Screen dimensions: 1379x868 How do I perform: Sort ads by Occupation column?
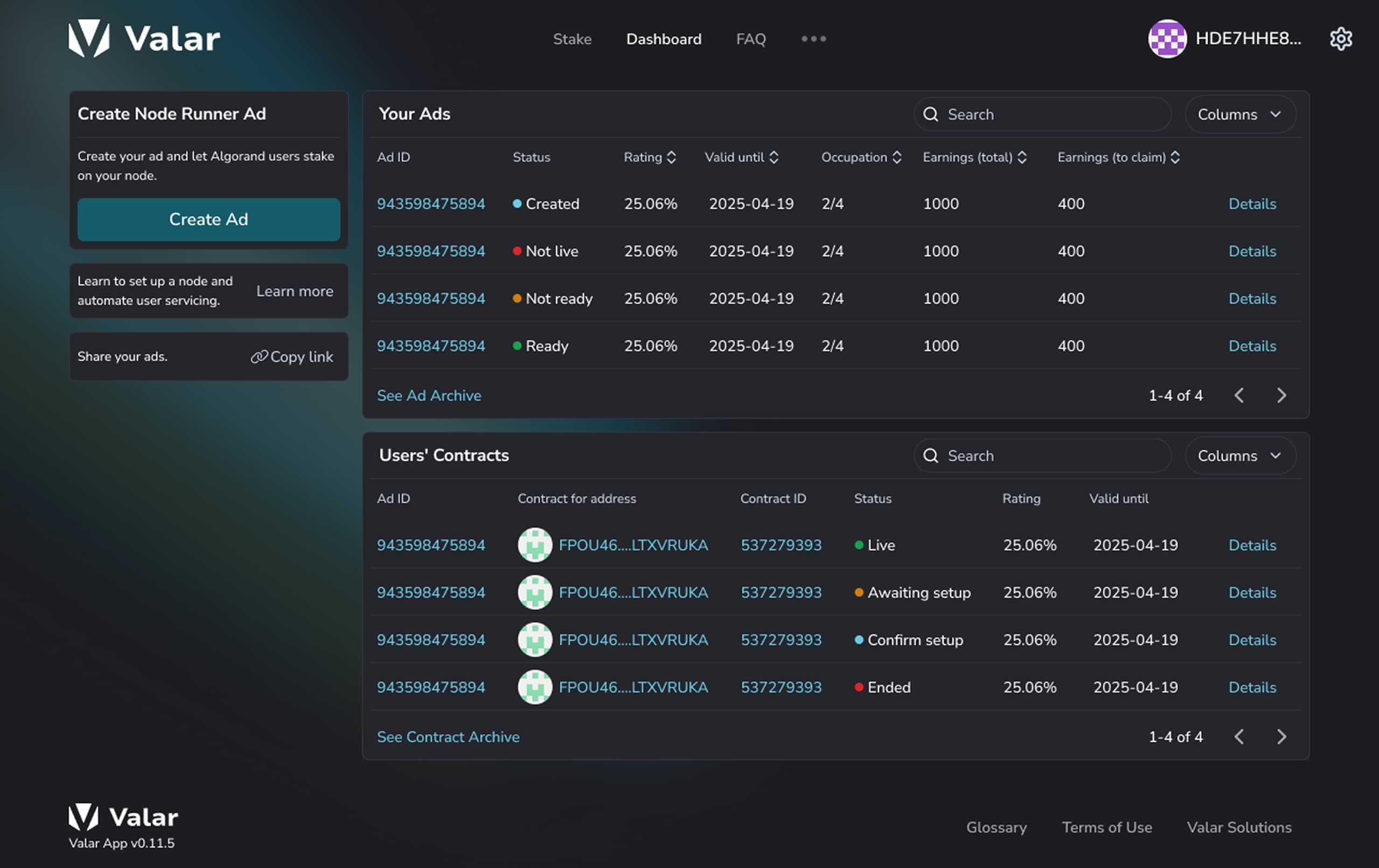[897, 157]
